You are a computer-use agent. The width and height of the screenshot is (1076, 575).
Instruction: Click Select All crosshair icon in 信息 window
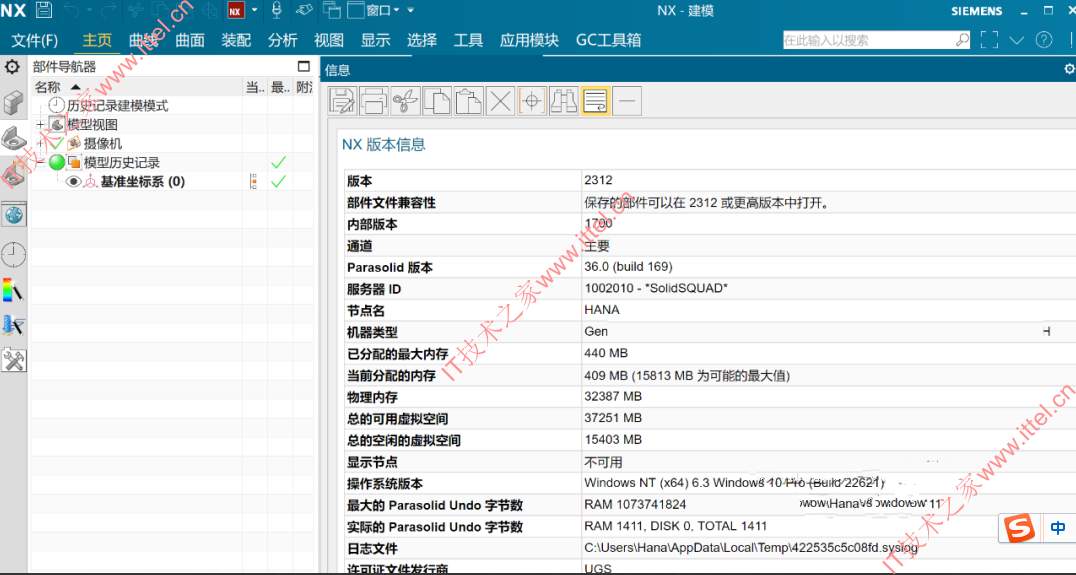532,101
